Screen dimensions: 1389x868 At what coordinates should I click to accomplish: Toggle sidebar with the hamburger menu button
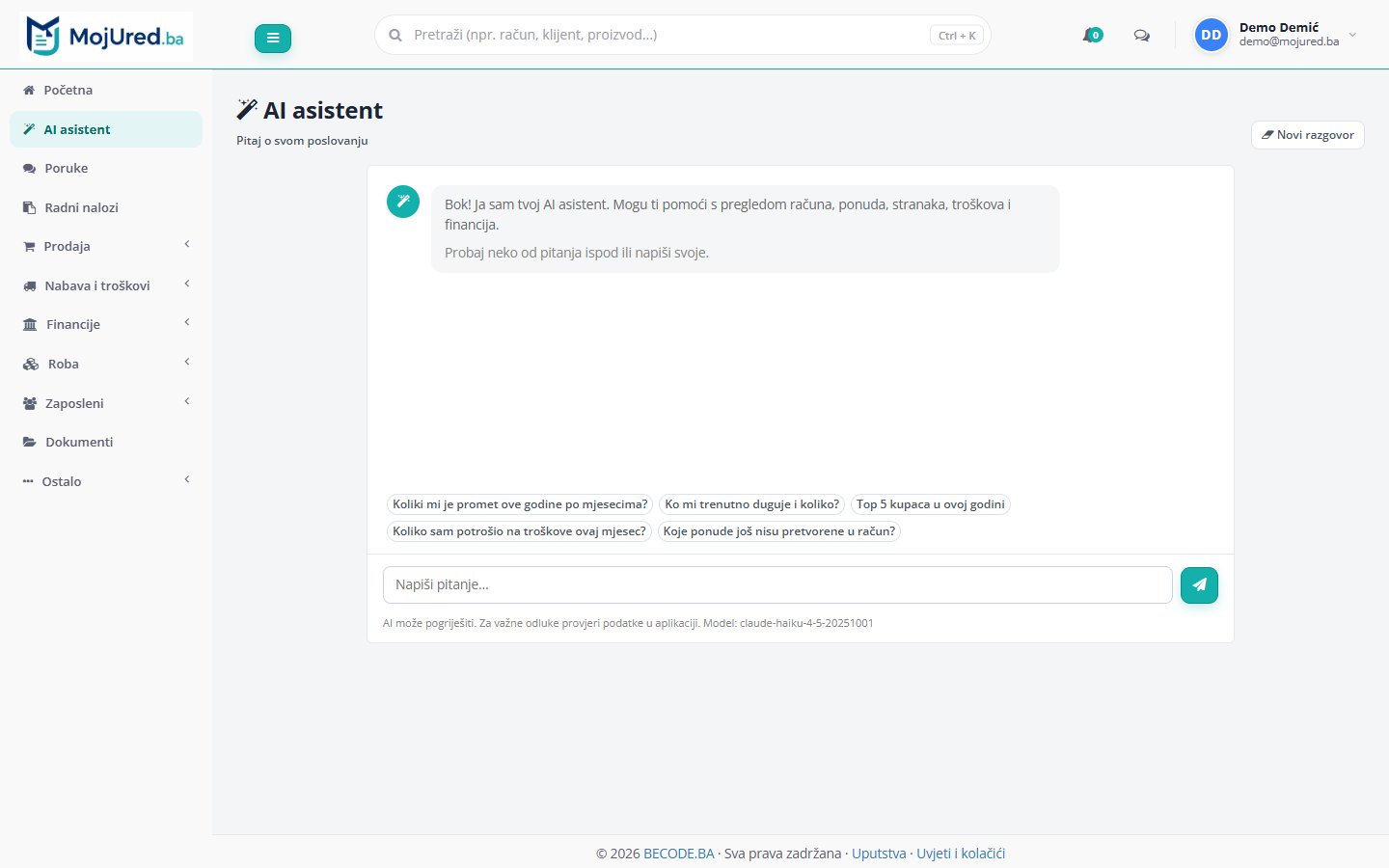pos(273,38)
